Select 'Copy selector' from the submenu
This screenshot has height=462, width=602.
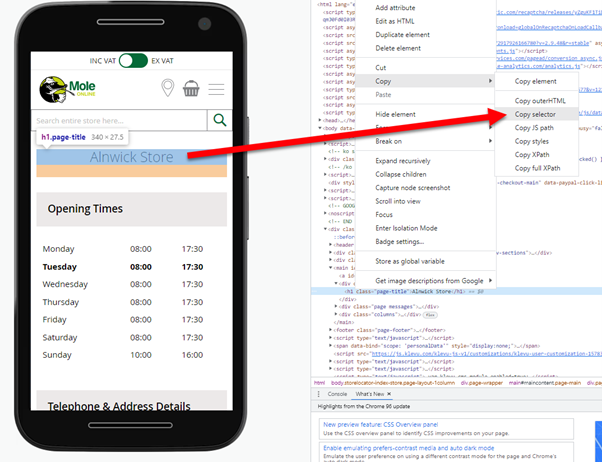(x=535, y=114)
